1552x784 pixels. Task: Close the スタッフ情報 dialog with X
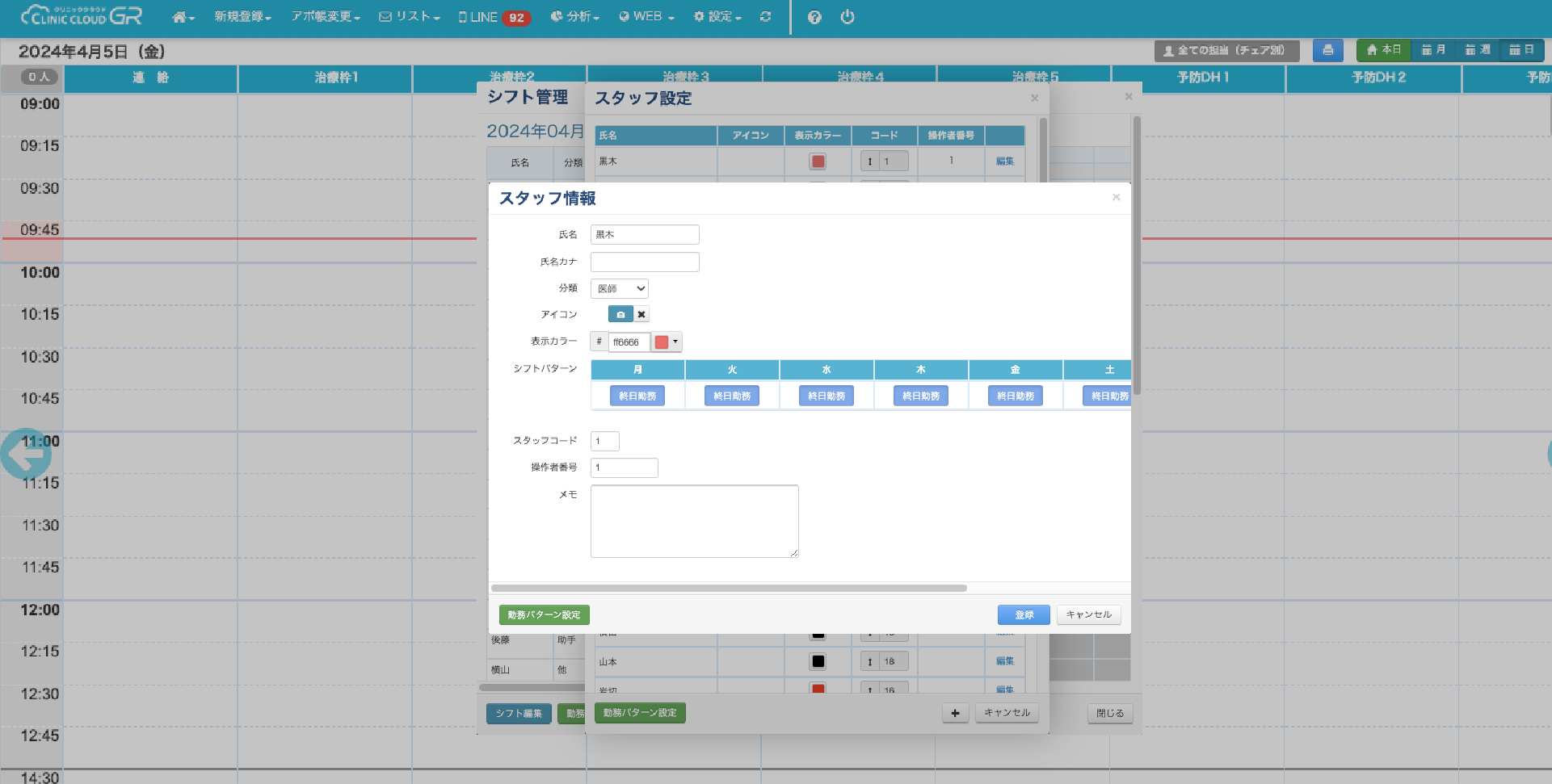(x=1116, y=197)
